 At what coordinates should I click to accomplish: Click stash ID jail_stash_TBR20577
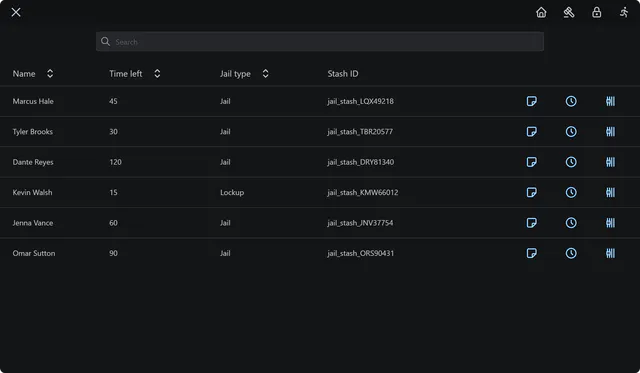360,131
